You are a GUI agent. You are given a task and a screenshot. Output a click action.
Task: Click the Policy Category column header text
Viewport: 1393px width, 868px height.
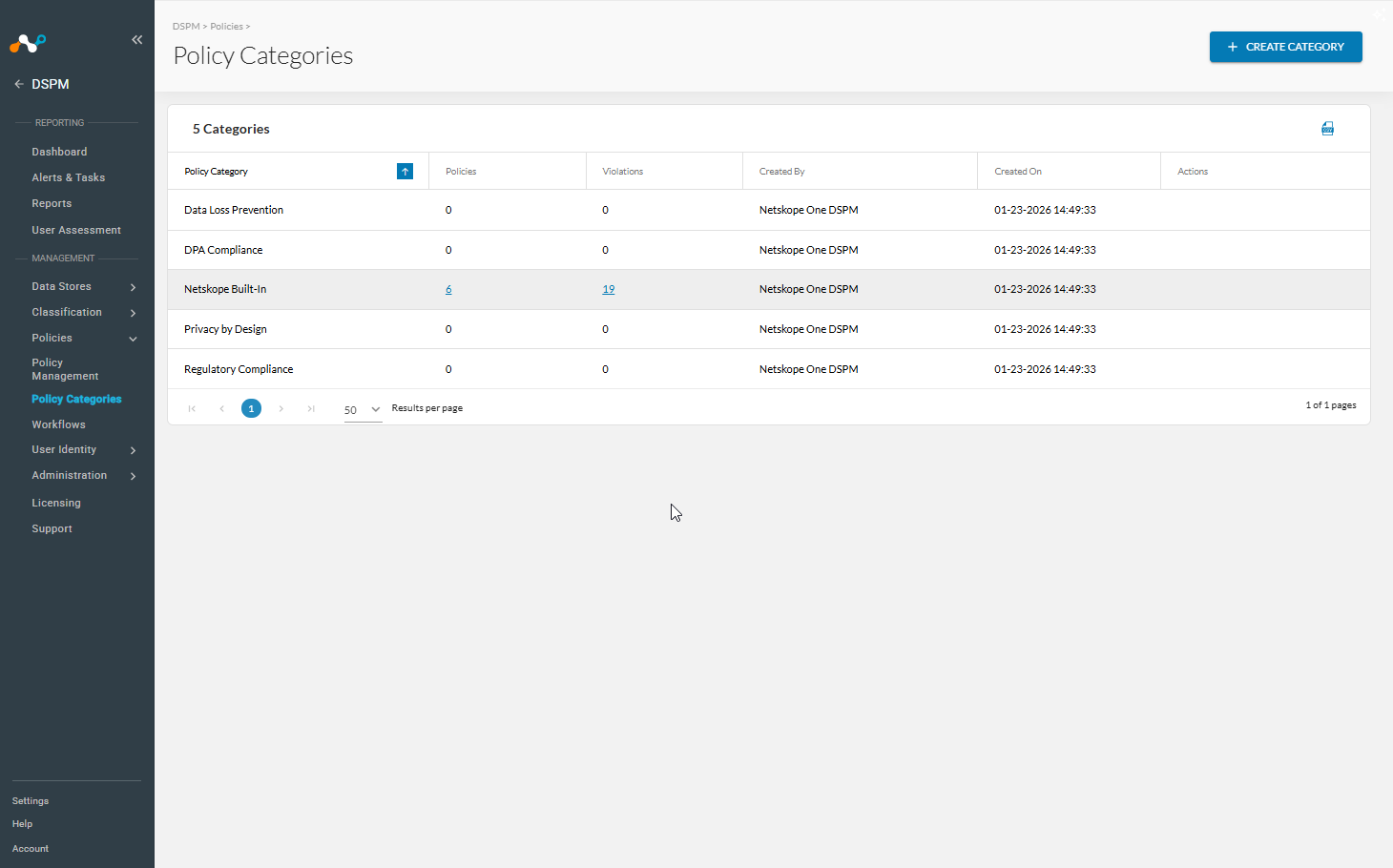tap(216, 172)
